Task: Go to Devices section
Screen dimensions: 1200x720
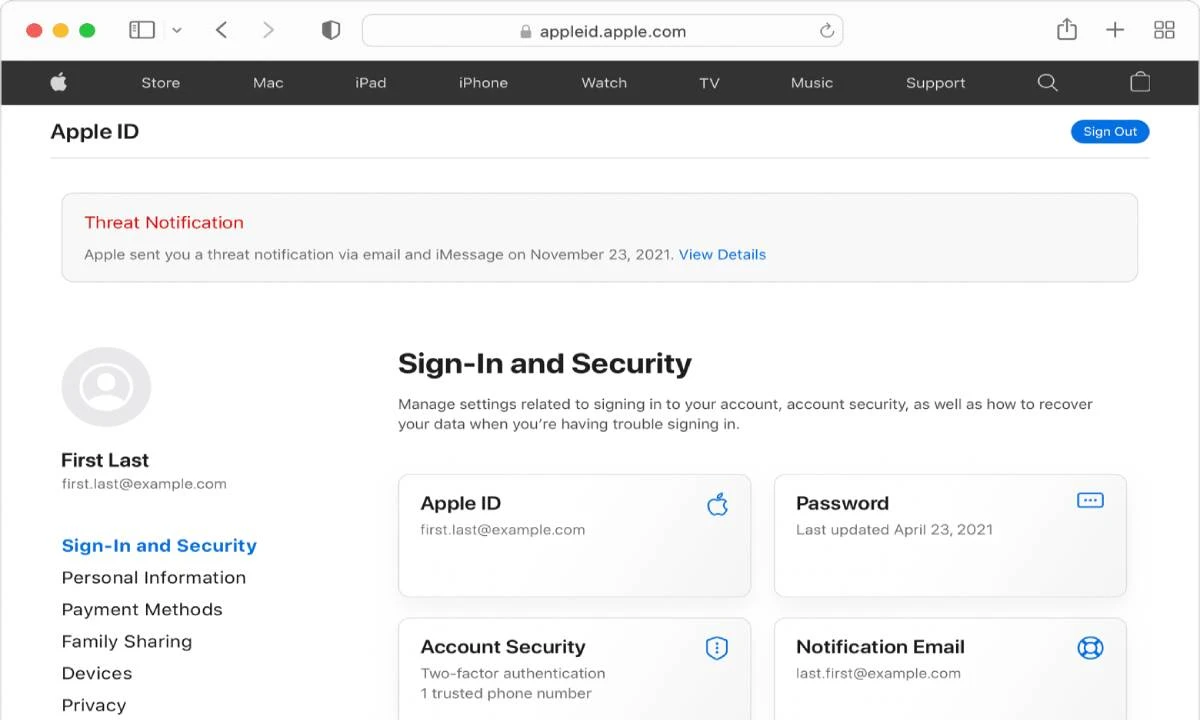Action: (x=97, y=673)
